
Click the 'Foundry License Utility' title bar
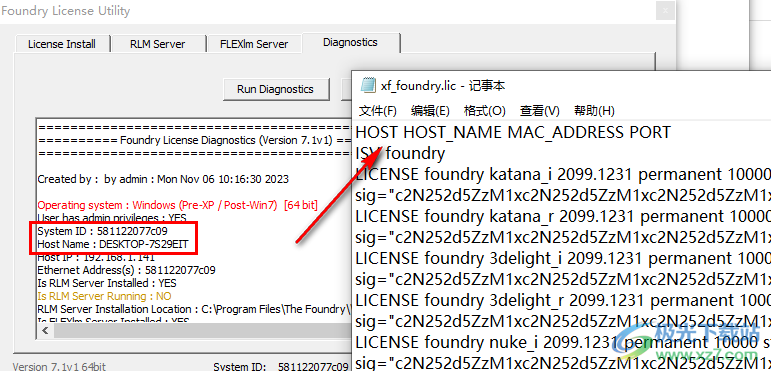(x=66, y=10)
